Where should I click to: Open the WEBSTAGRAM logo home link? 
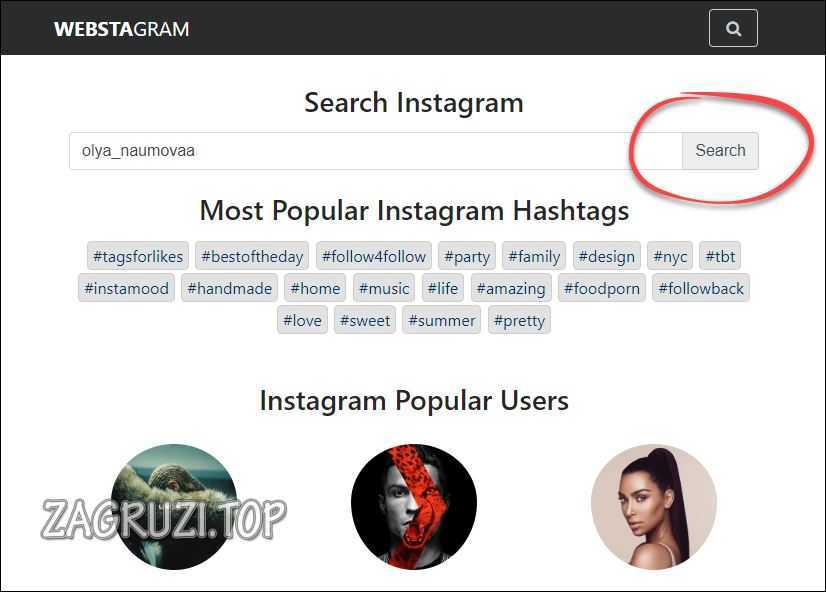(122, 29)
